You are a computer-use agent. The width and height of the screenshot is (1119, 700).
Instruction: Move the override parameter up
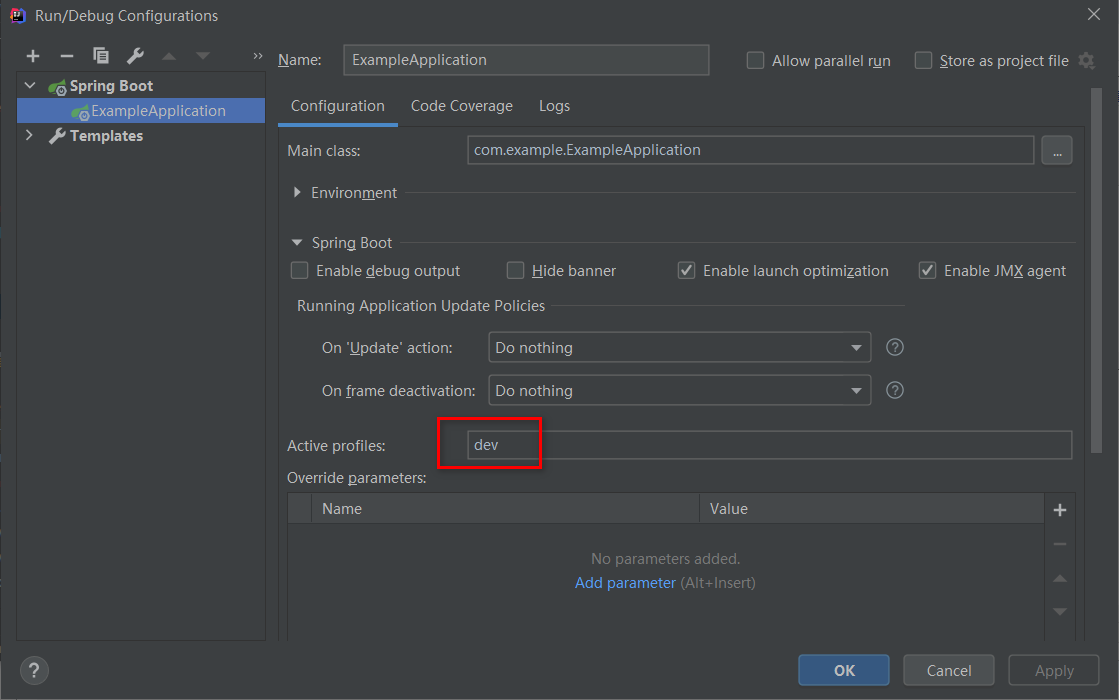coord(1060,578)
